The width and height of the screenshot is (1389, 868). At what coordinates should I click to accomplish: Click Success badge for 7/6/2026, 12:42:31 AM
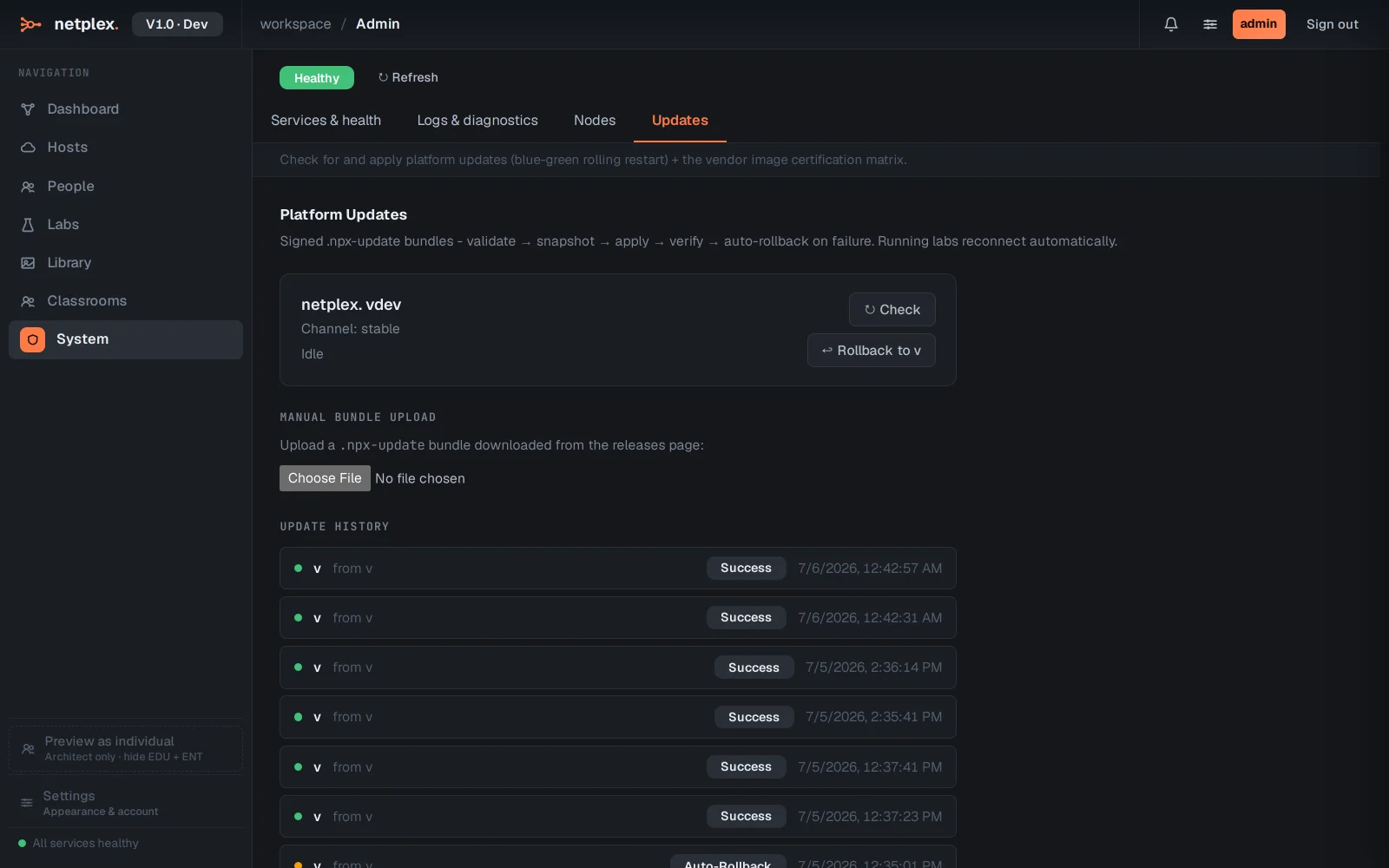pos(746,618)
